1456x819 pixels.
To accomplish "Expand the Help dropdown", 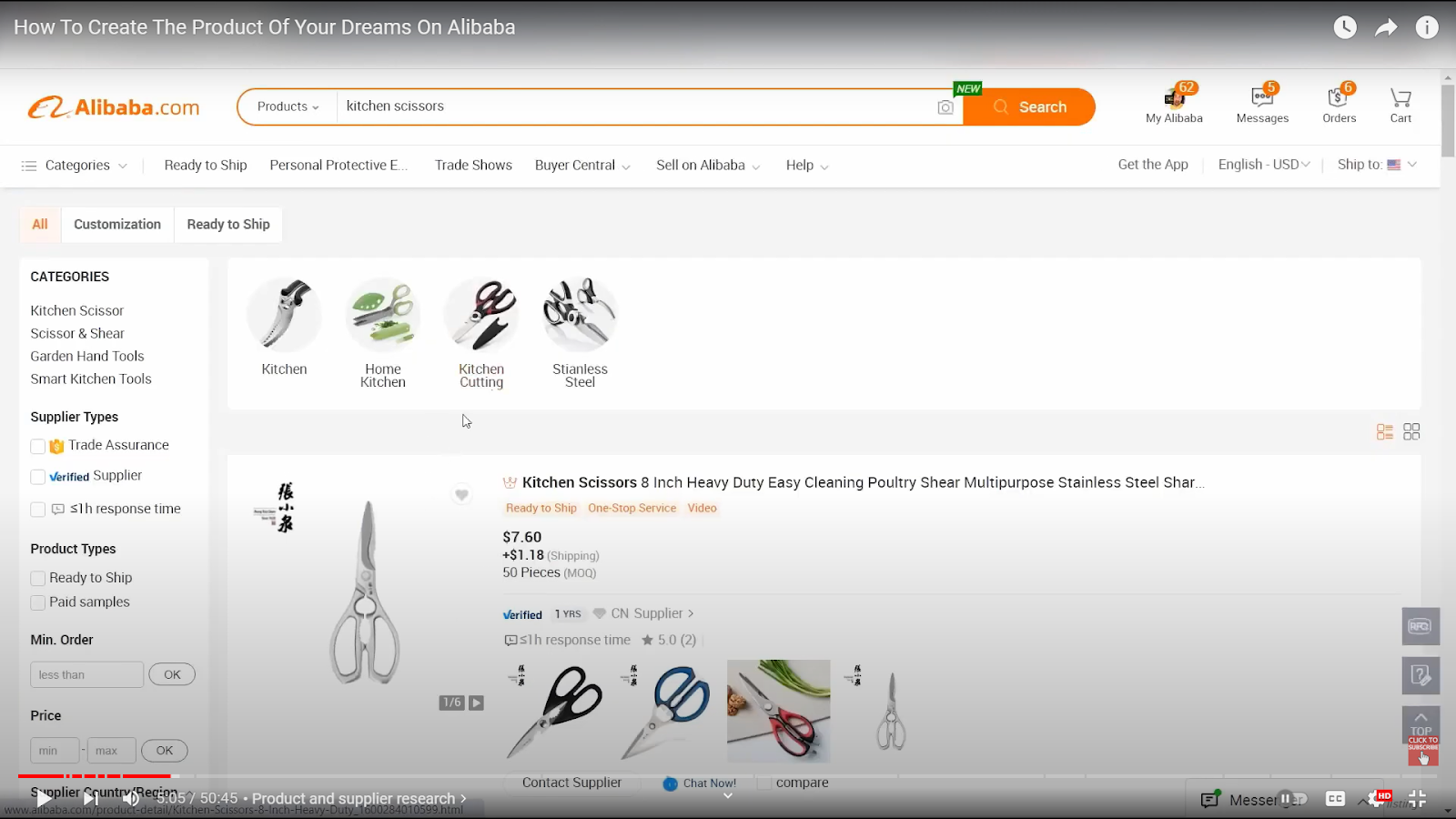I will [807, 166].
